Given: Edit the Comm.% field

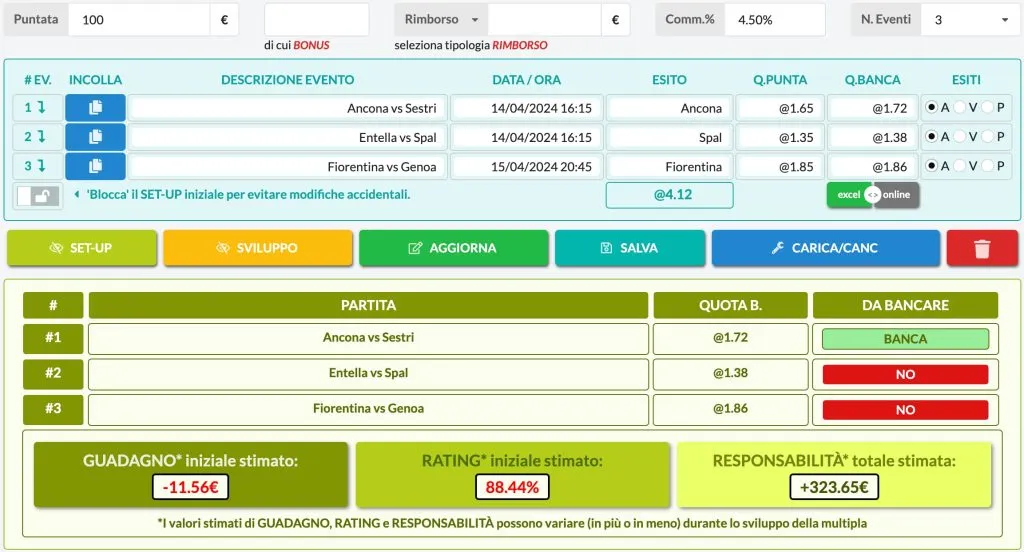Looking at the screenshot, I should (775, 20).
